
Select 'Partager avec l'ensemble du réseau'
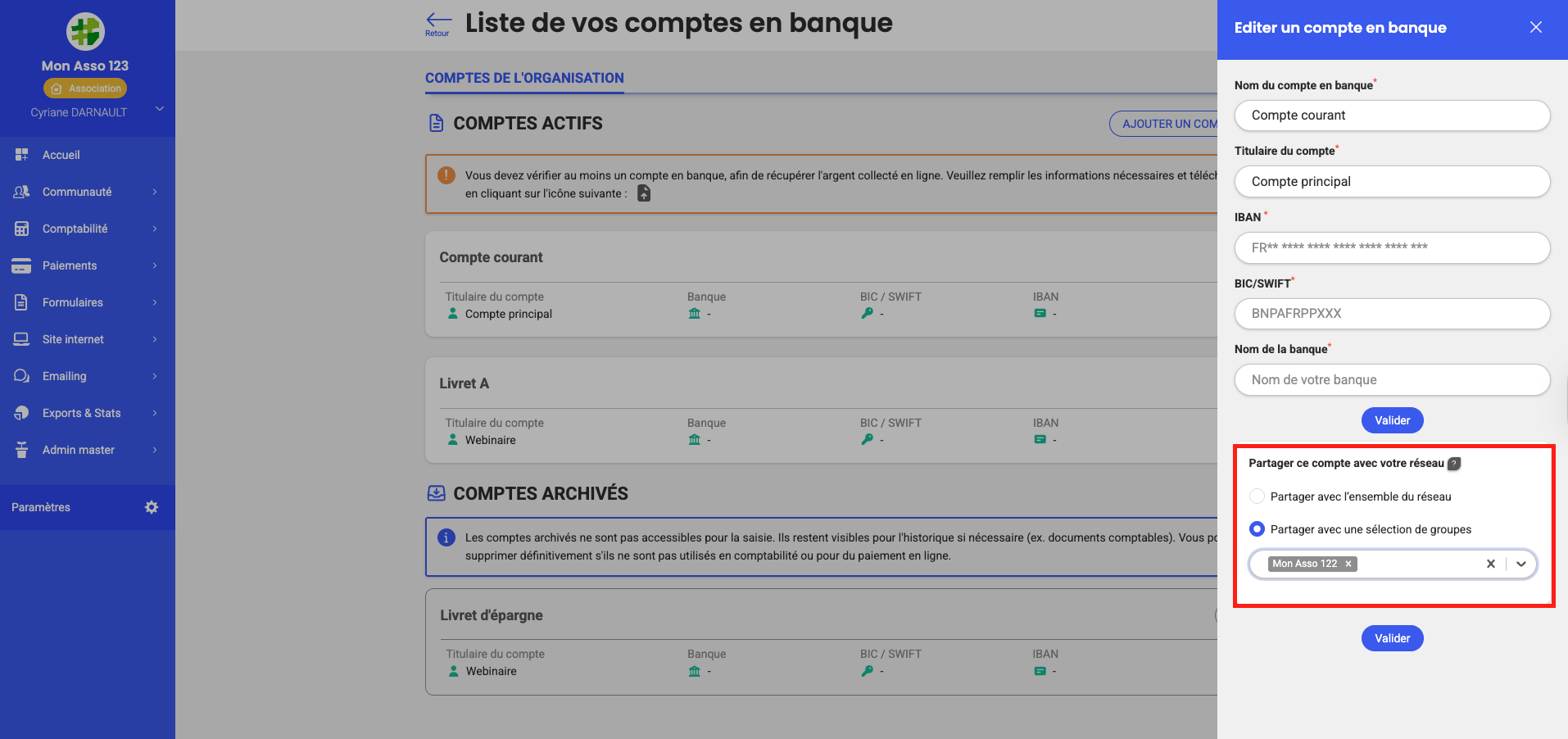(1257, 496)
